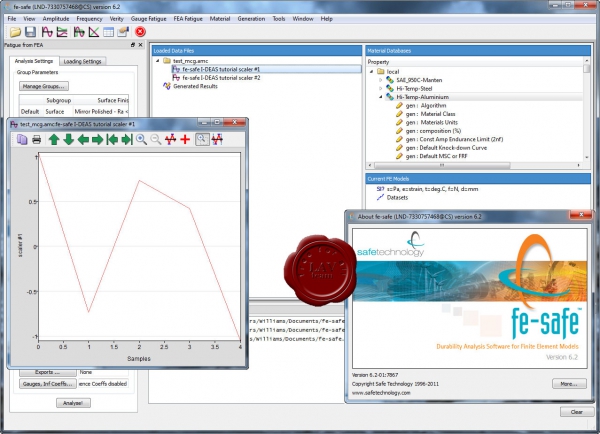Click the Subgroup column header
This screenshot has width=600, height=434.
coord(58,100)
